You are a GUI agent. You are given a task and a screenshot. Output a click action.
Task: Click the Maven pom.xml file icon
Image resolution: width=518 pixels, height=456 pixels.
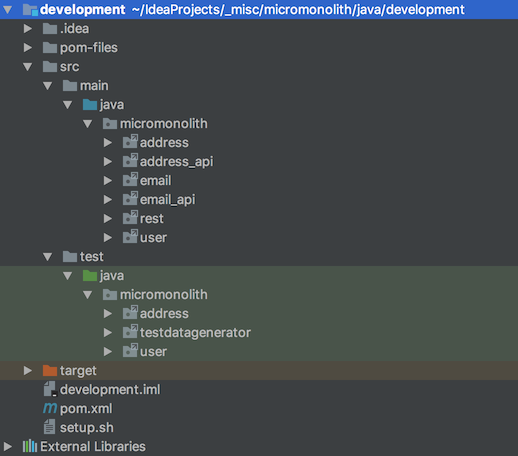pos(50,408)
